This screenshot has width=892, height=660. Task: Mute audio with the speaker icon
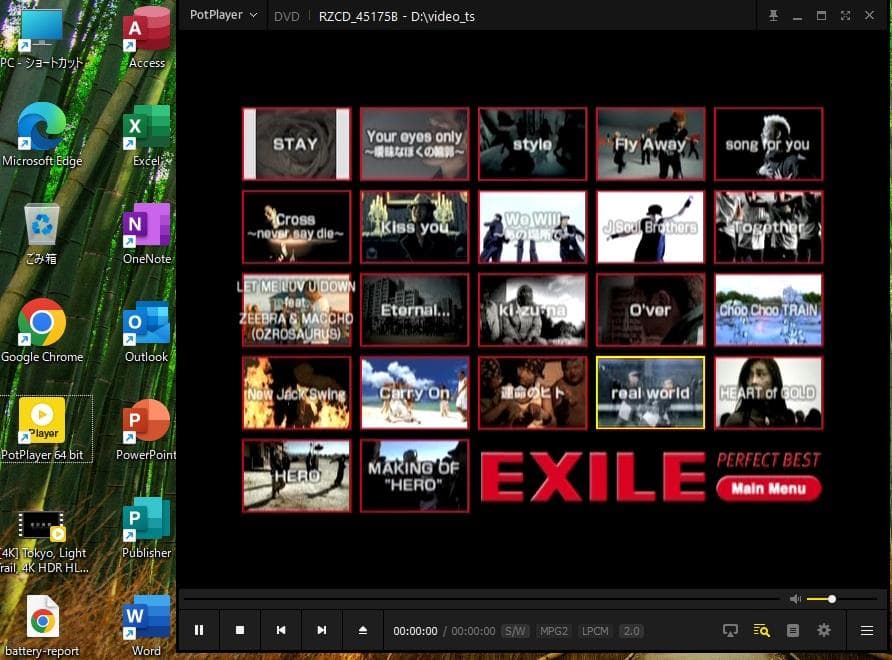pos(795,598)
